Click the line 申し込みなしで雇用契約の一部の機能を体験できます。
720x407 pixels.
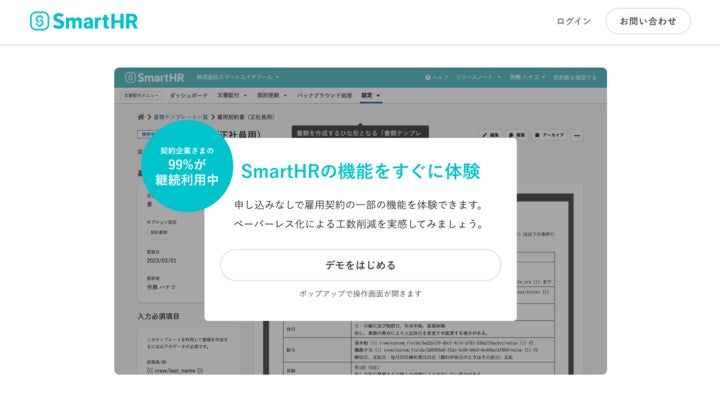pos(359,205)
